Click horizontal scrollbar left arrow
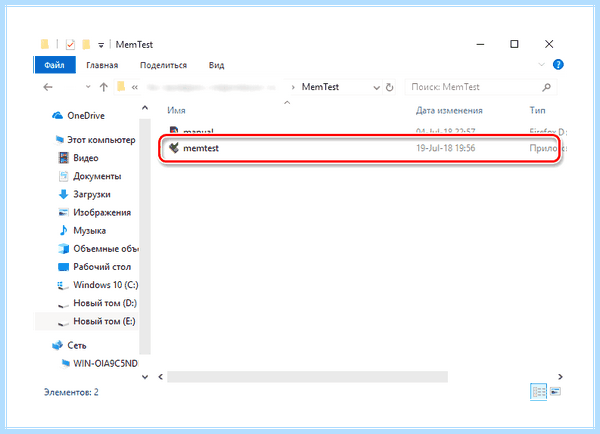 click(x=161, y=377)
